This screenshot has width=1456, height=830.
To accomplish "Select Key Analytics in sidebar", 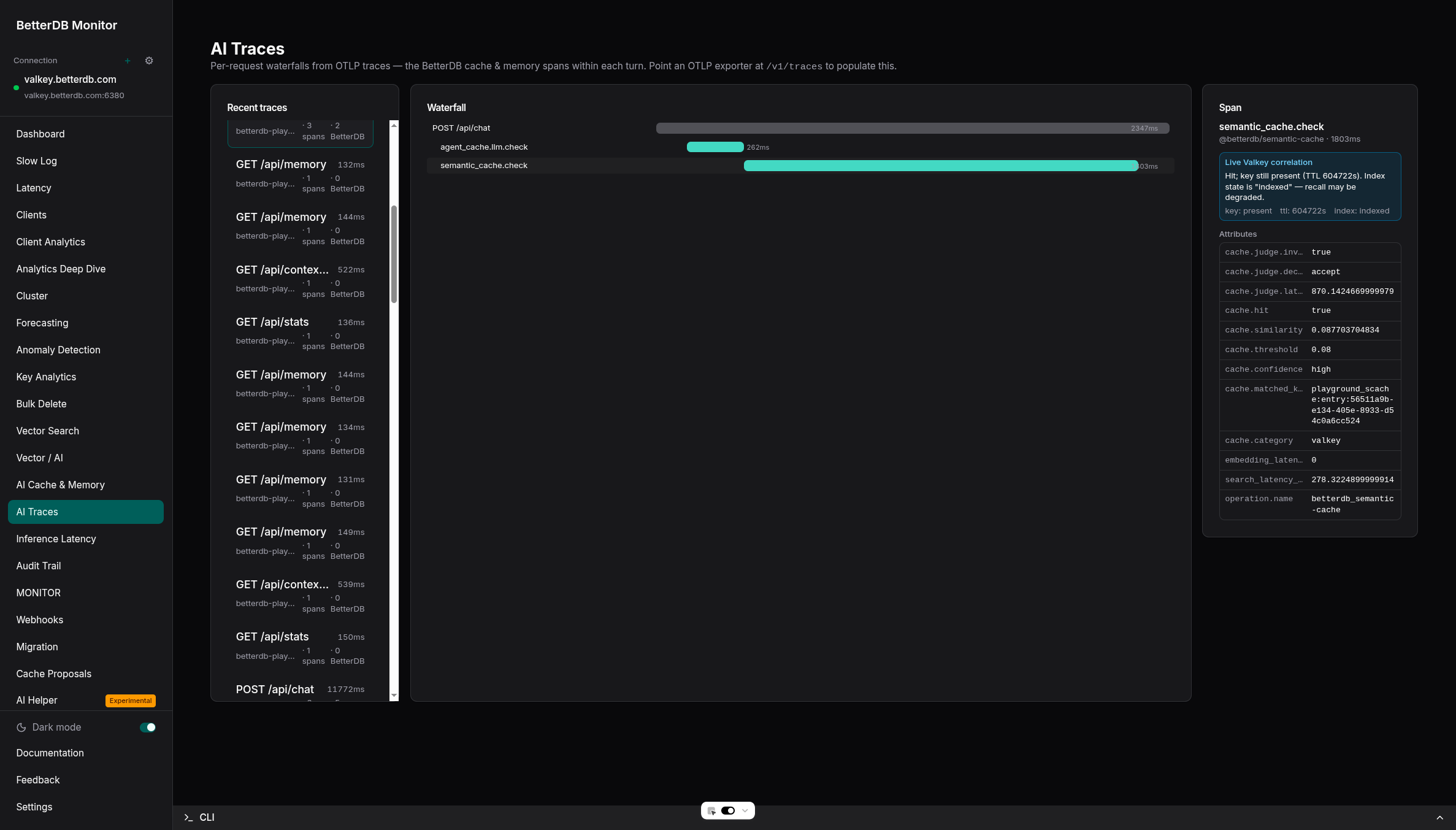I will click(86, 377).
